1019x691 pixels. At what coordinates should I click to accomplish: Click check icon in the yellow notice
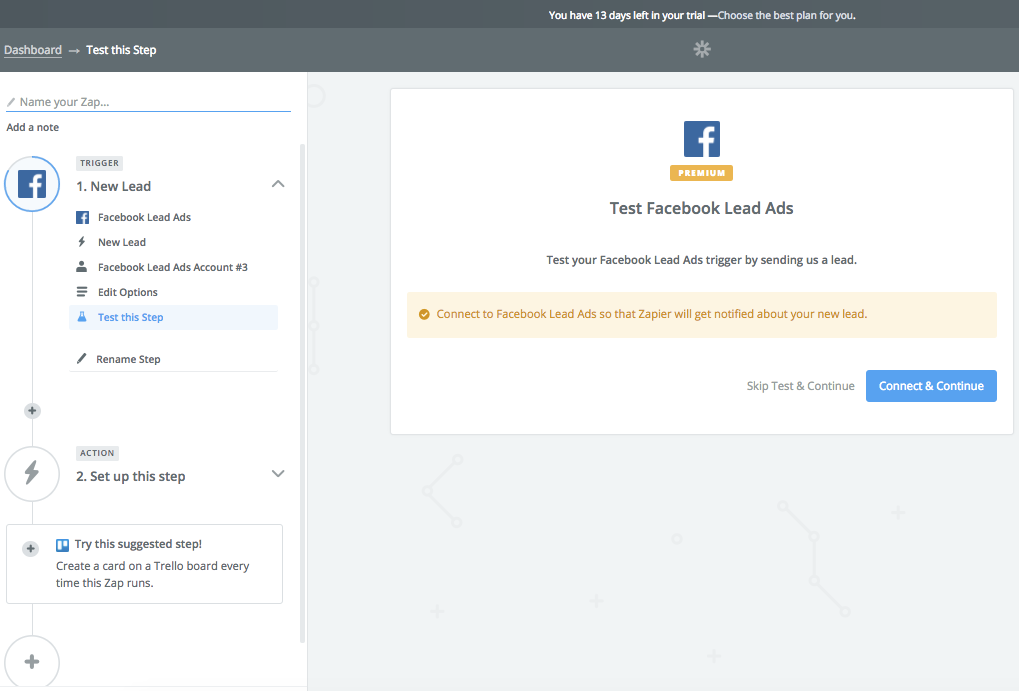click(x=424, y=315)
